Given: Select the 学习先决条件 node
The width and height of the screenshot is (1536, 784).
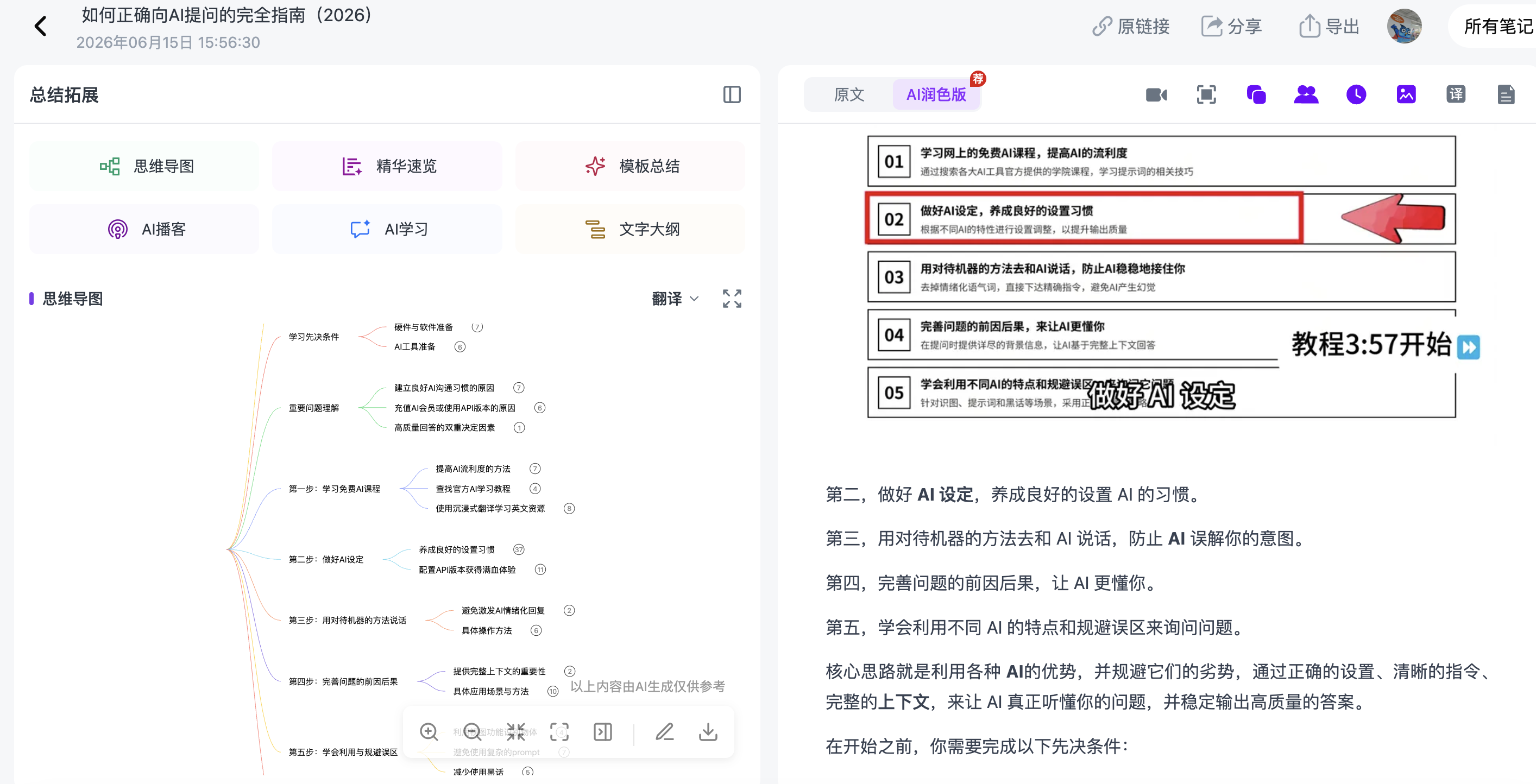Looking at the screenshot, I should [x=313, y=337].
